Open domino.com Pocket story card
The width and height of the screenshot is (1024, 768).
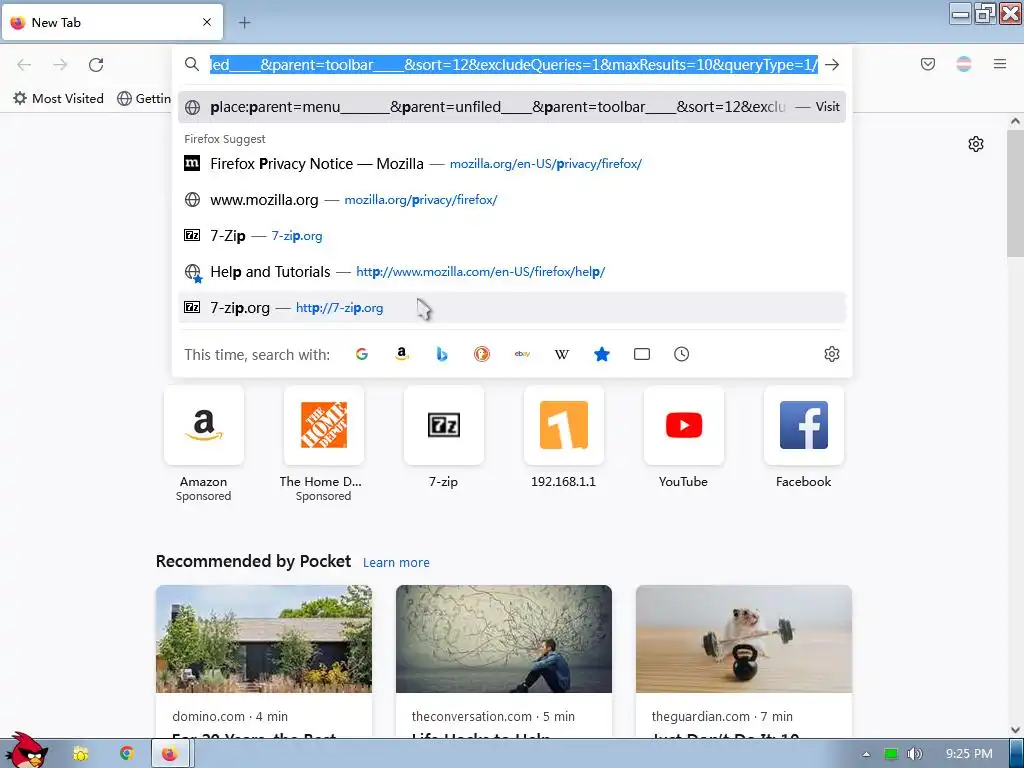click(x=264, y=662)
